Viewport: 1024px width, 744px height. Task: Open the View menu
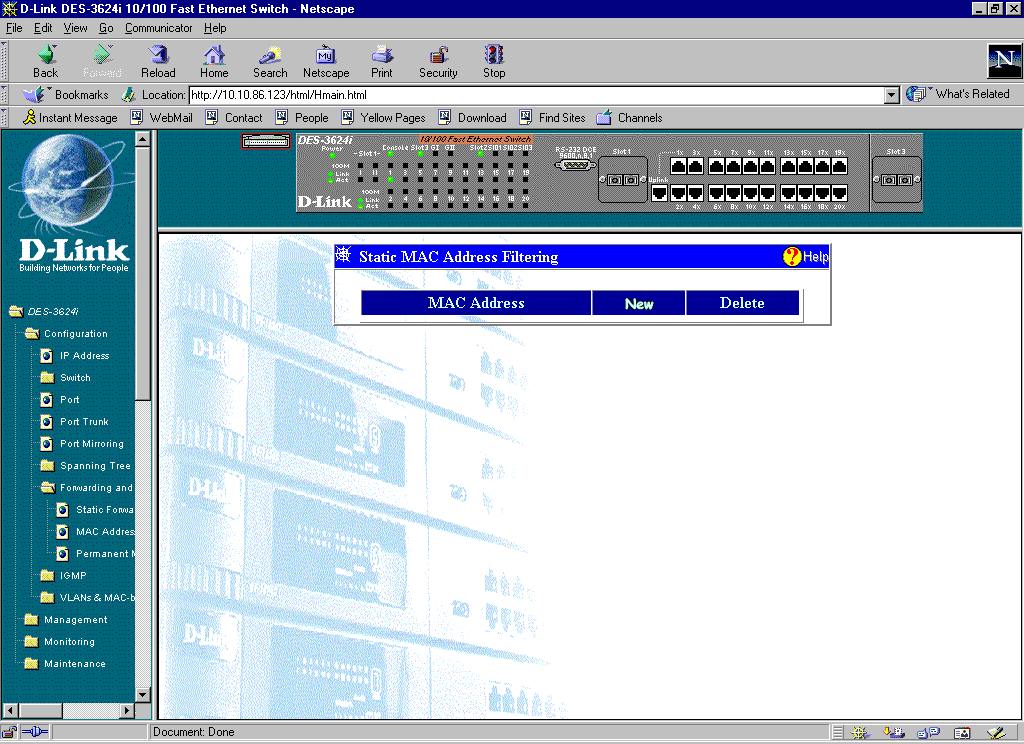[x=75, y=28]
